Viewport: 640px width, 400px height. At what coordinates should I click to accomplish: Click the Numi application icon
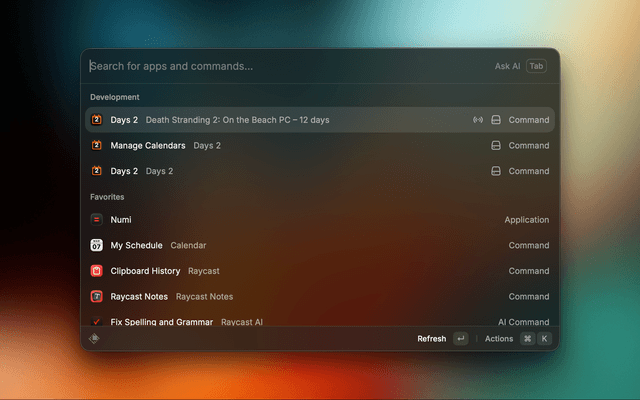pos(97,220)
